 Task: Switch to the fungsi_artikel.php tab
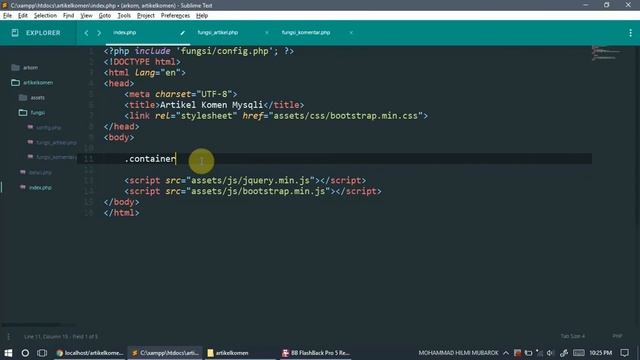point(218,33)
